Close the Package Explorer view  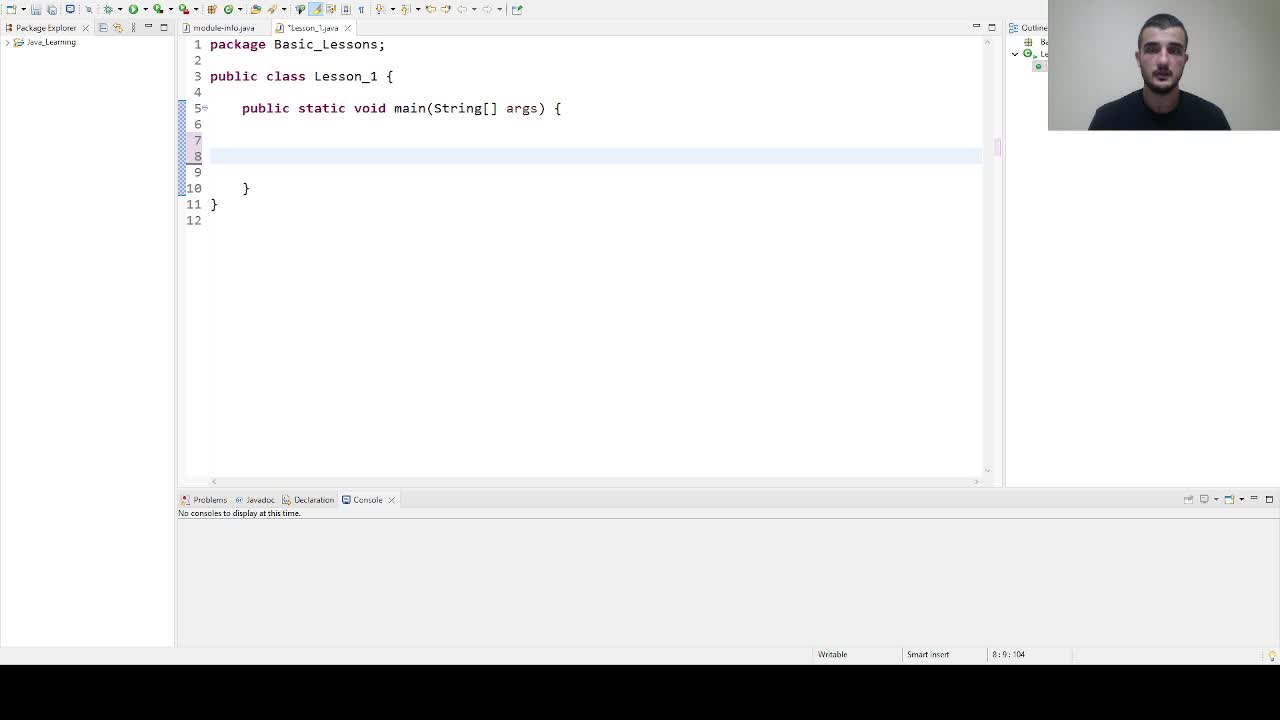coord(85,28)
